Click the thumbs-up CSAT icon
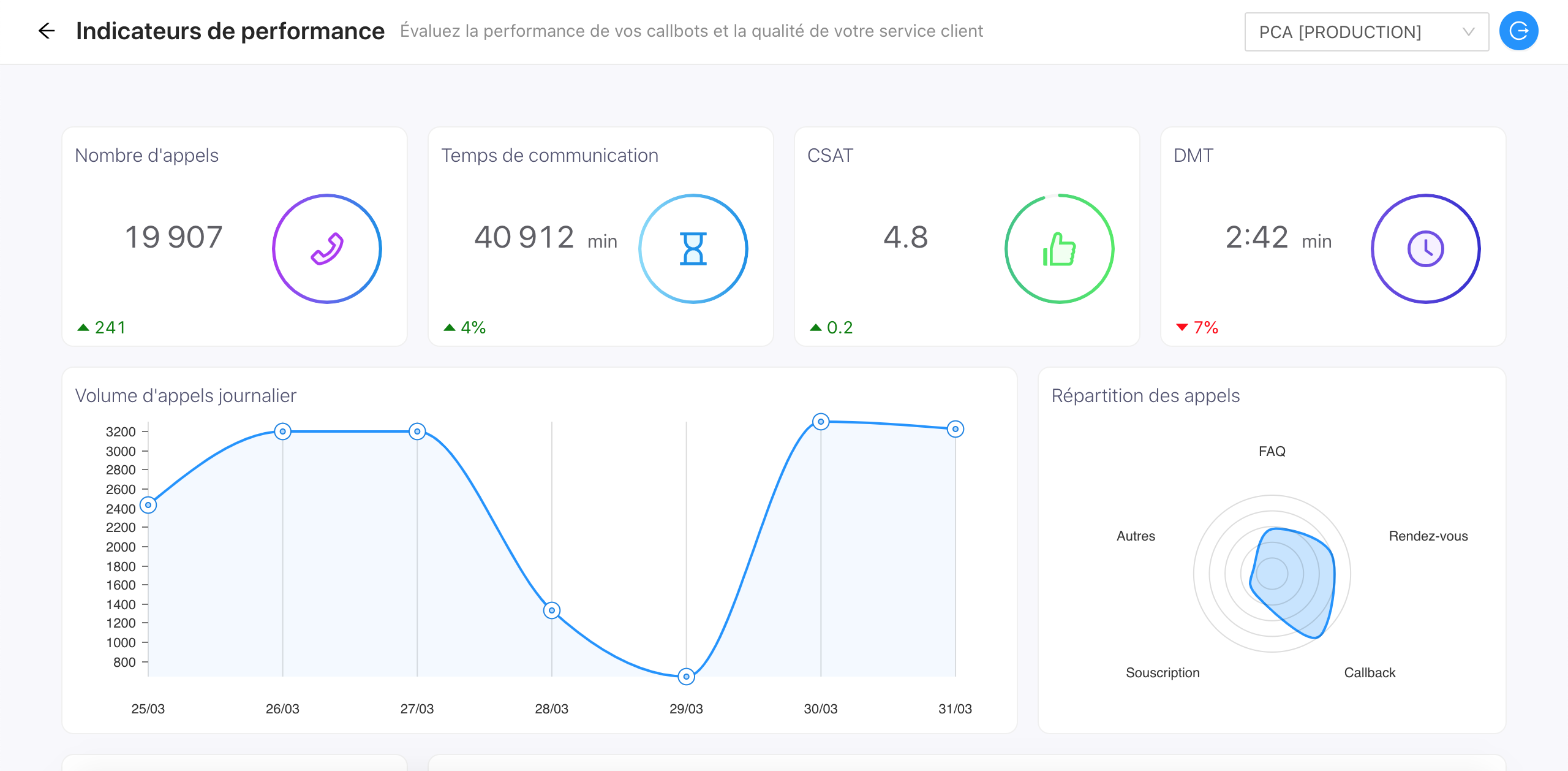The image size is (1568, 771). click(x=1059, y=249)
